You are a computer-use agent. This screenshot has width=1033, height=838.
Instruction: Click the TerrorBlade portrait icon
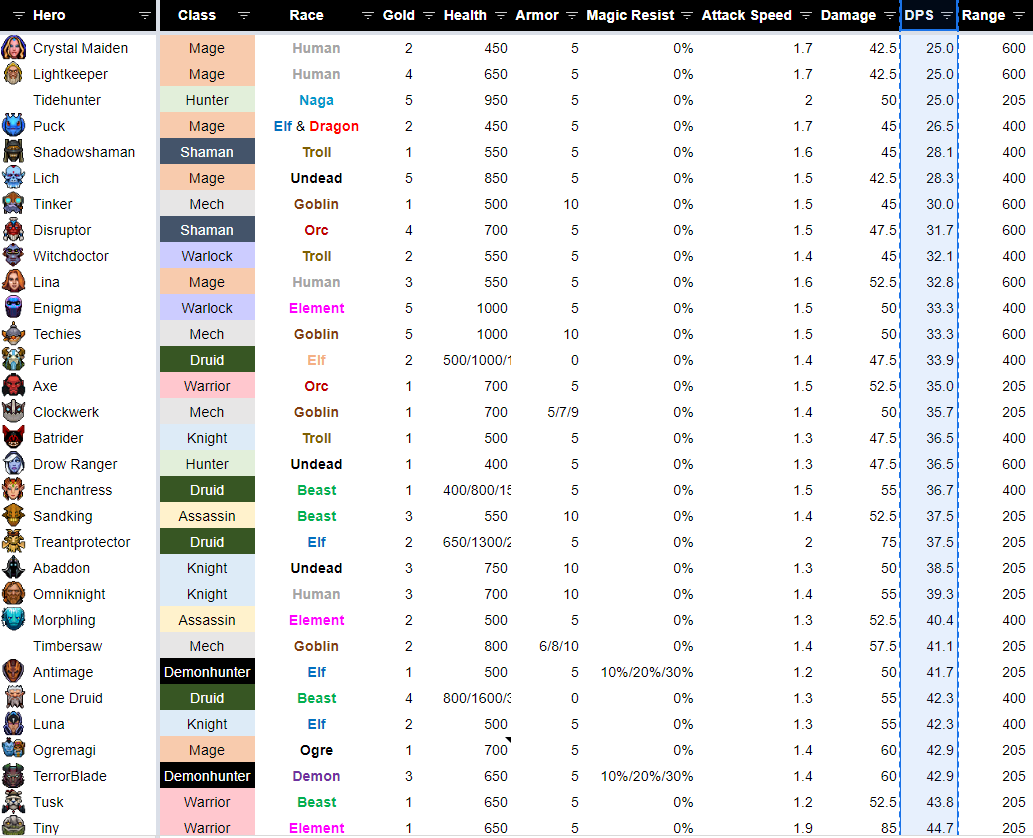13,776
